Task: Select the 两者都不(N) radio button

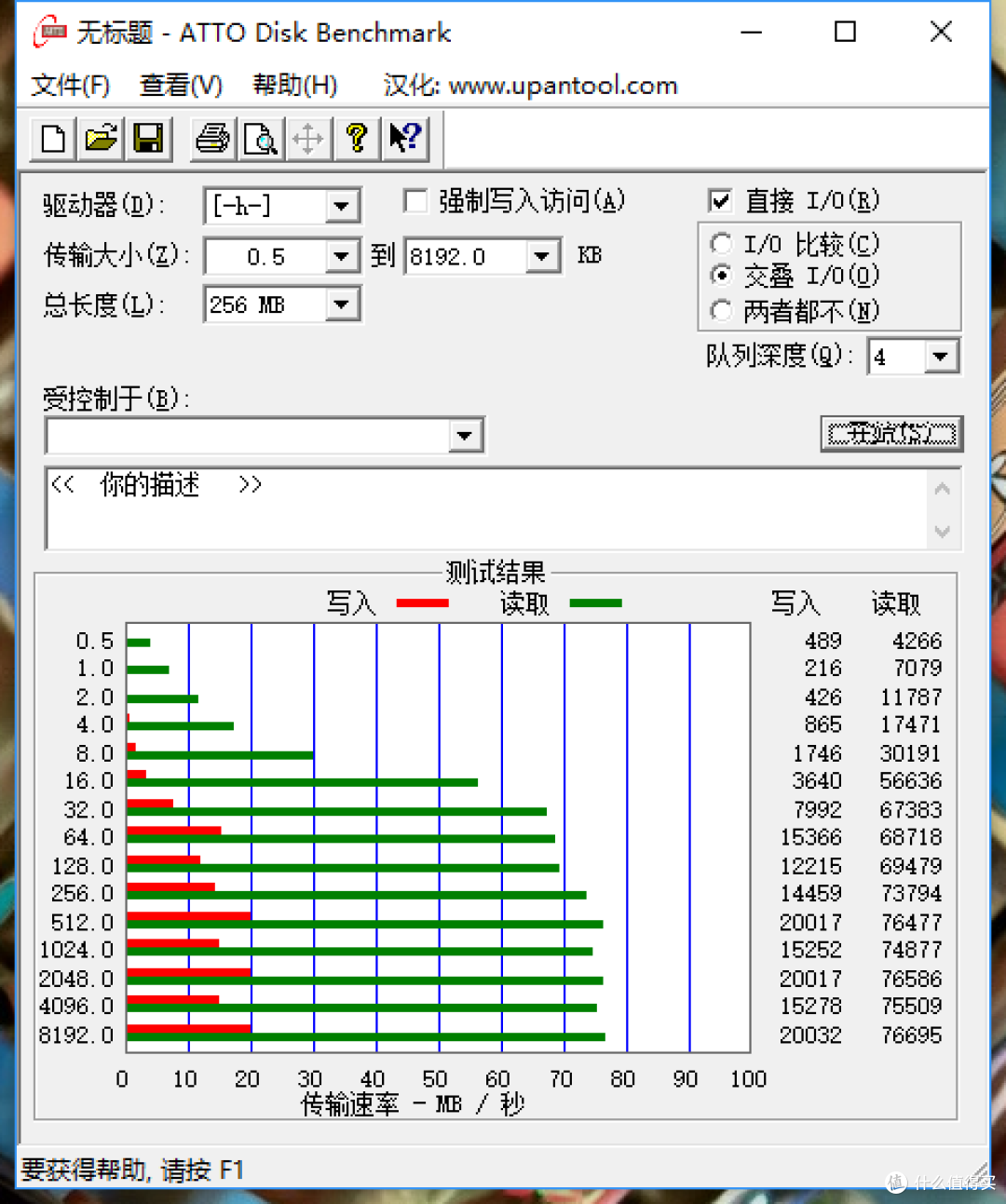Action: coord(720,310)
